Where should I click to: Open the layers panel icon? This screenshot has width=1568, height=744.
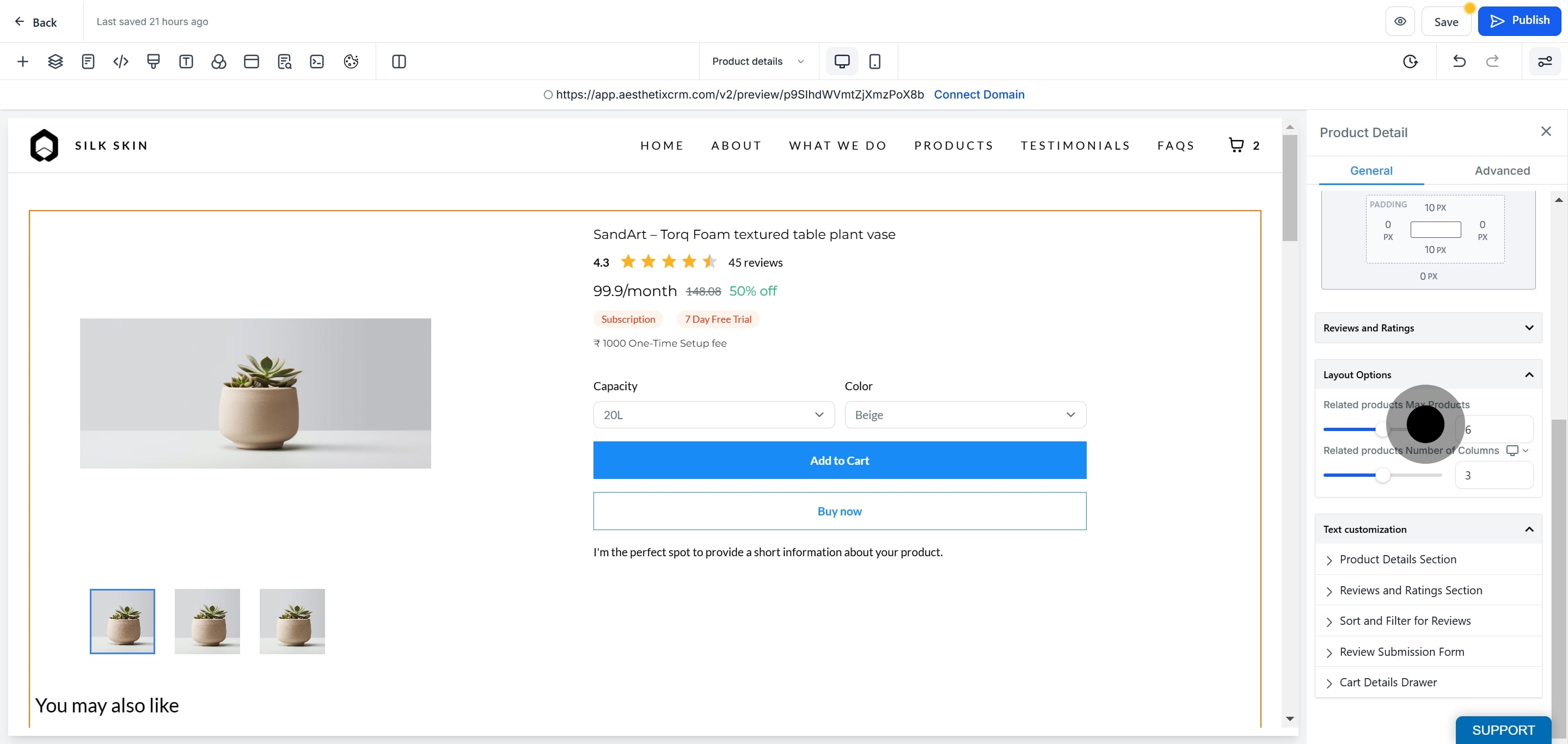(x=56, y=62)
